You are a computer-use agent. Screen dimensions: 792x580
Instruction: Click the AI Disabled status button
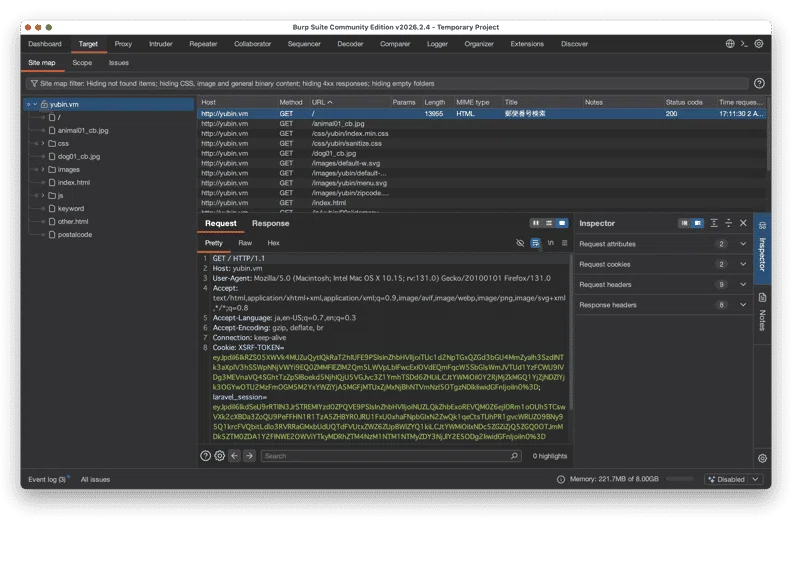coord(727,479)
